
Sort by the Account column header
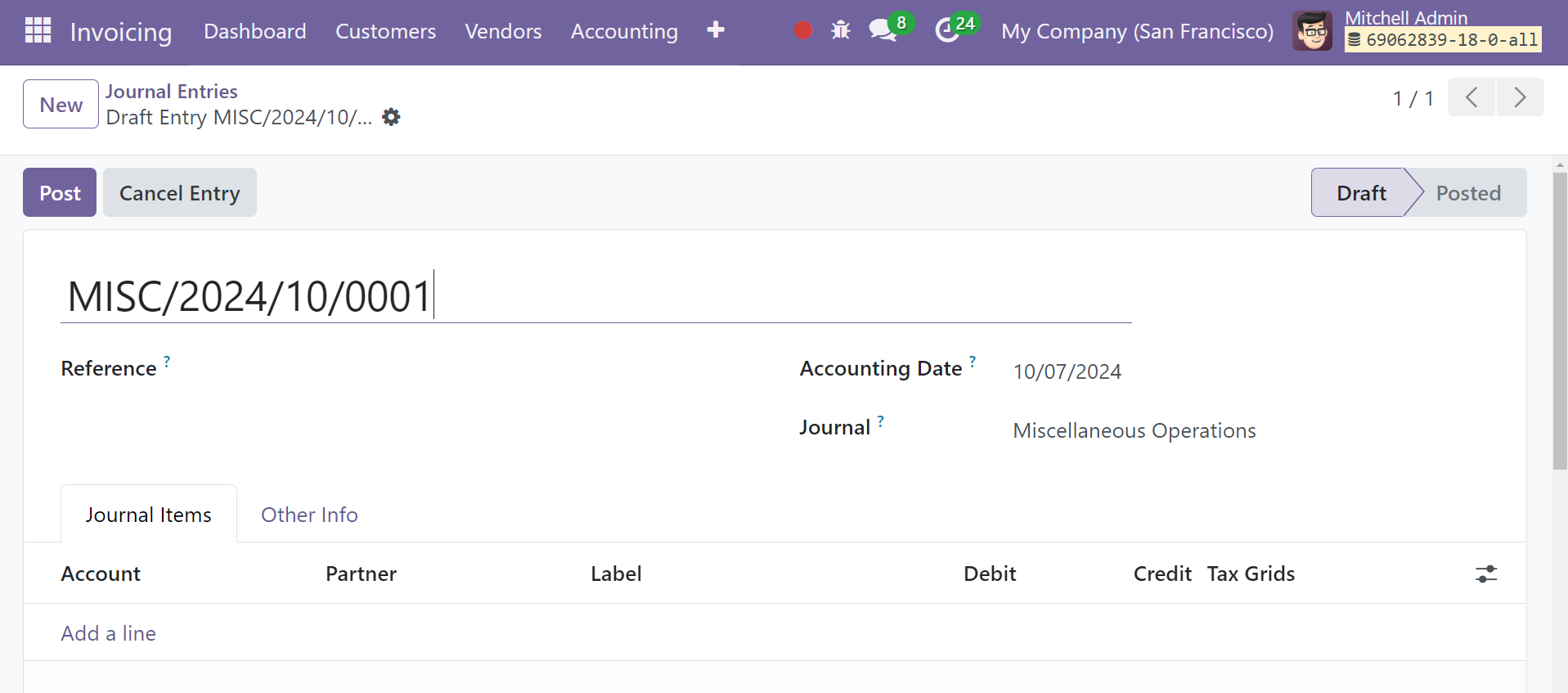[101, 574]
